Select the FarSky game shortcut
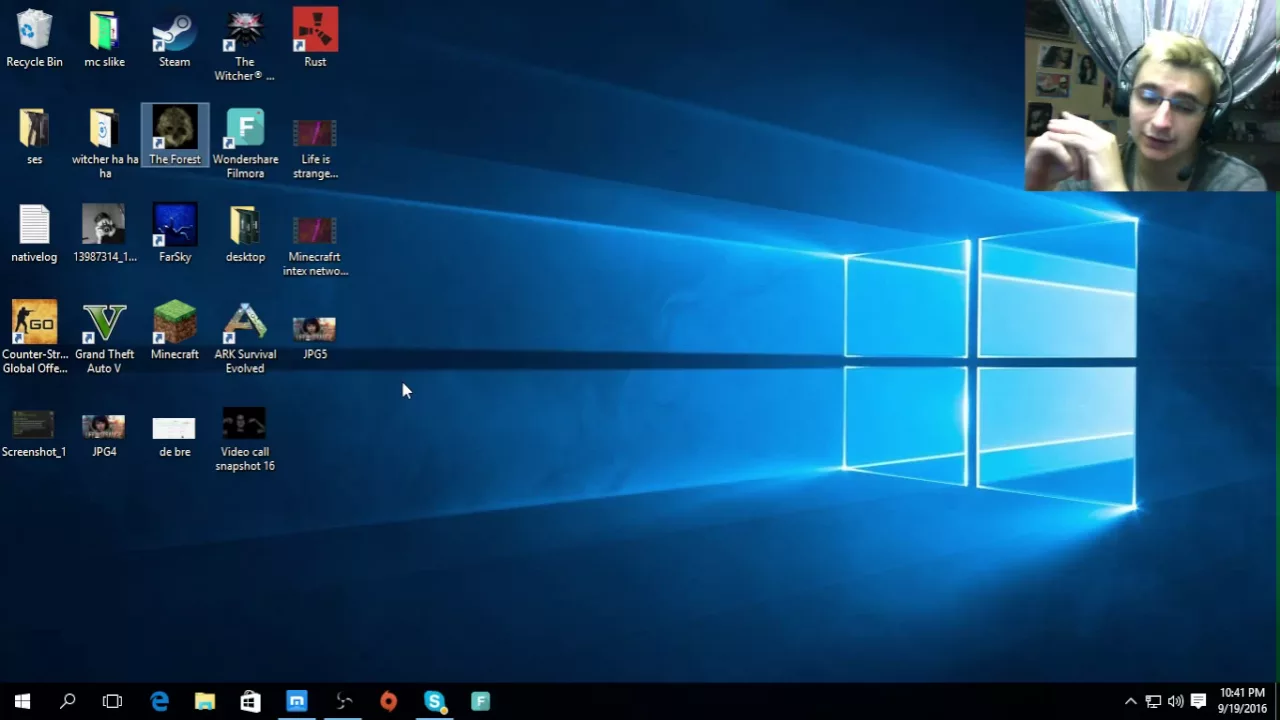The width and height of the screenshot is (1280, 720). 175,234
